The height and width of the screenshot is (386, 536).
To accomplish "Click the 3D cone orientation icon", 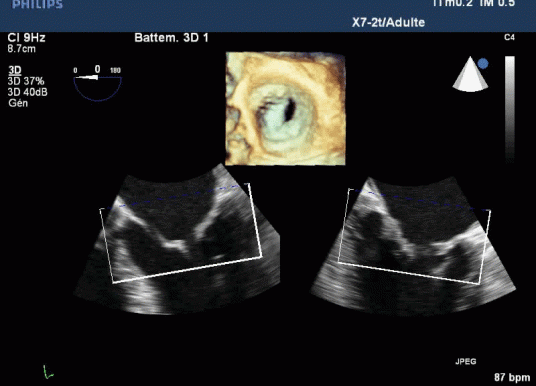I will (470, 74).
